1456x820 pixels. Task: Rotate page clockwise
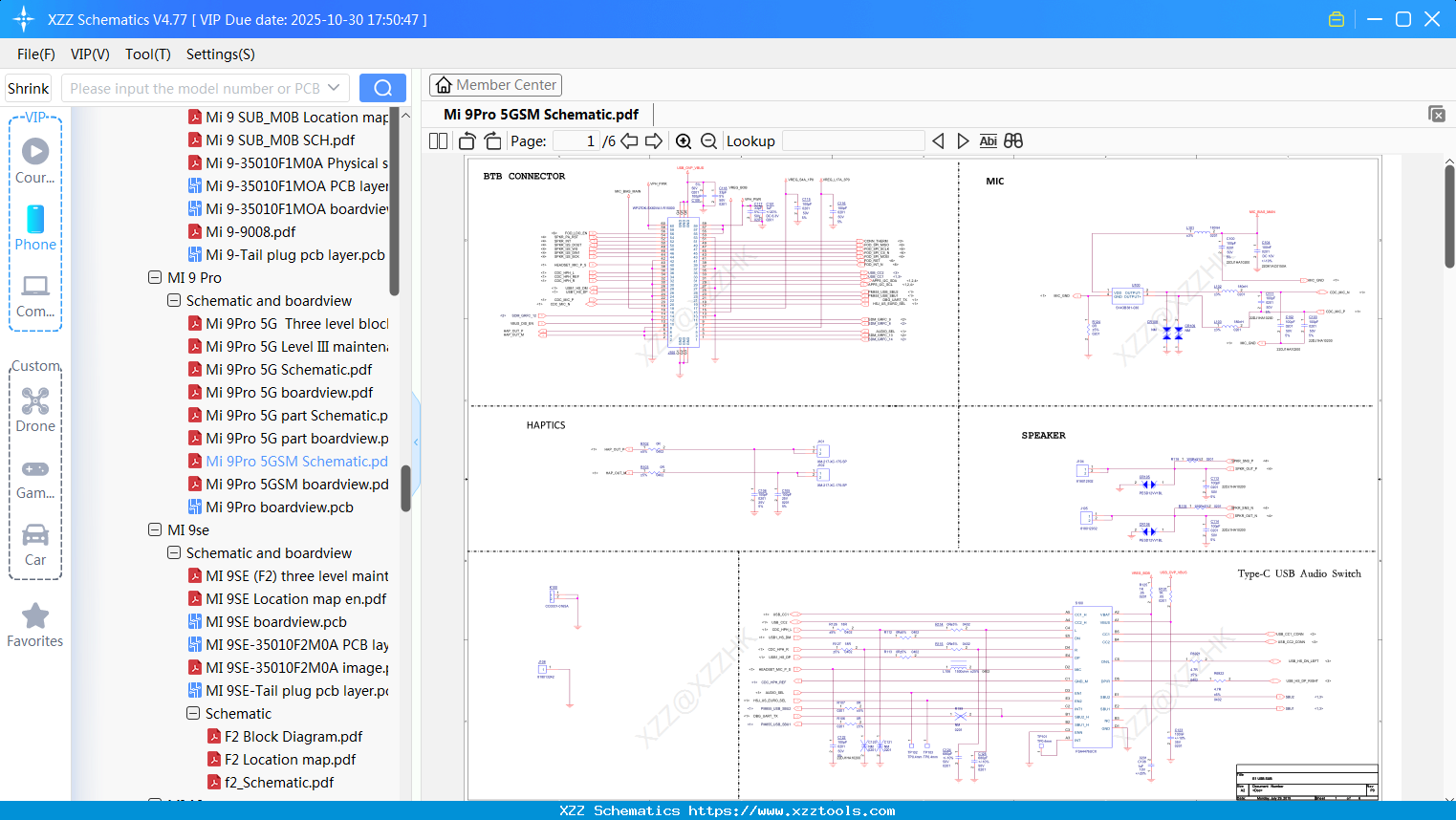pos(492,141)
